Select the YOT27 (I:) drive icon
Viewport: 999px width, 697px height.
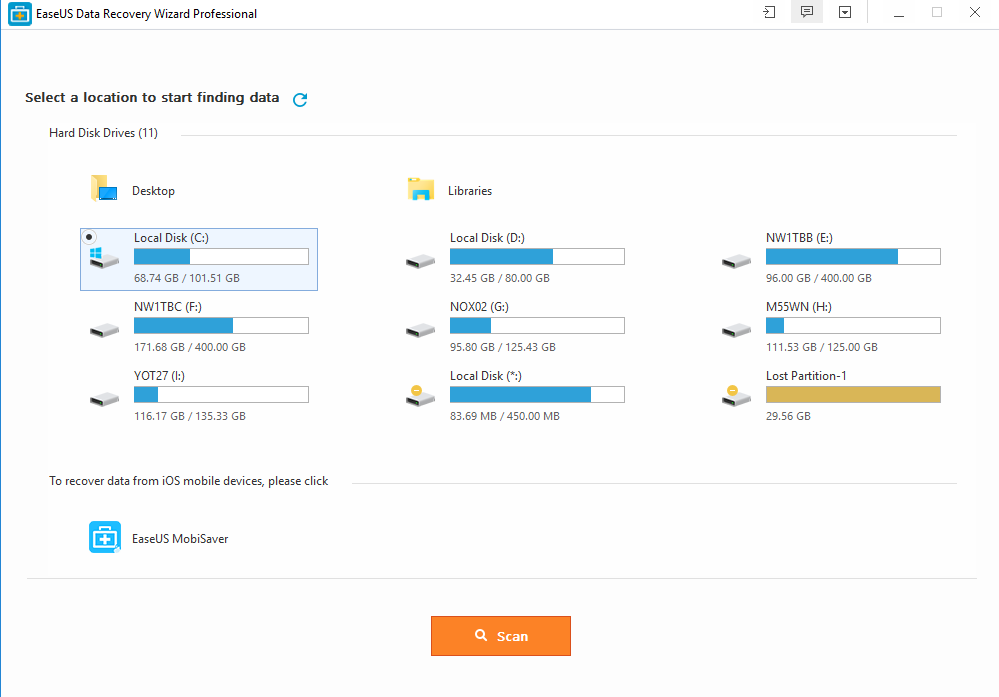tap(104, 398)
